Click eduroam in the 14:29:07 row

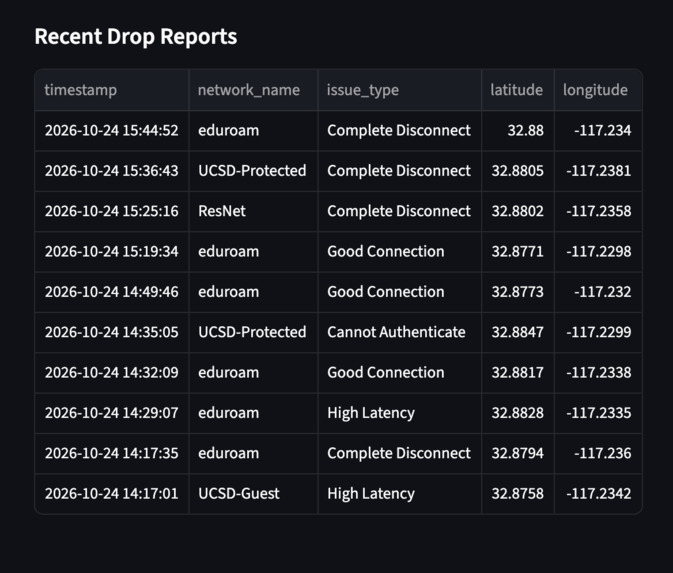tap(253, 413)
